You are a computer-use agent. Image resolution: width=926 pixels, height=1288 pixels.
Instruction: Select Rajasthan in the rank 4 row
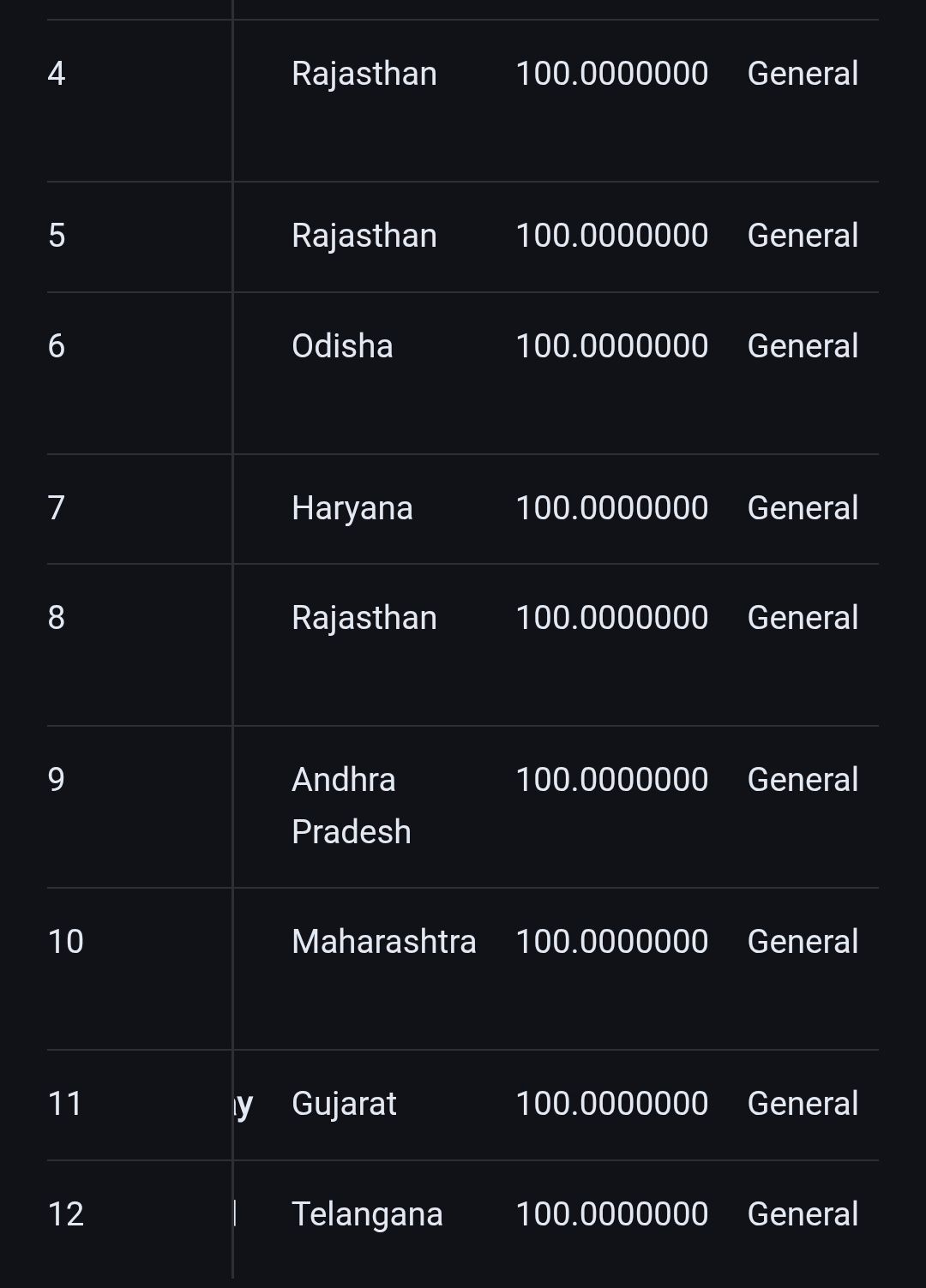coord(364,74)
